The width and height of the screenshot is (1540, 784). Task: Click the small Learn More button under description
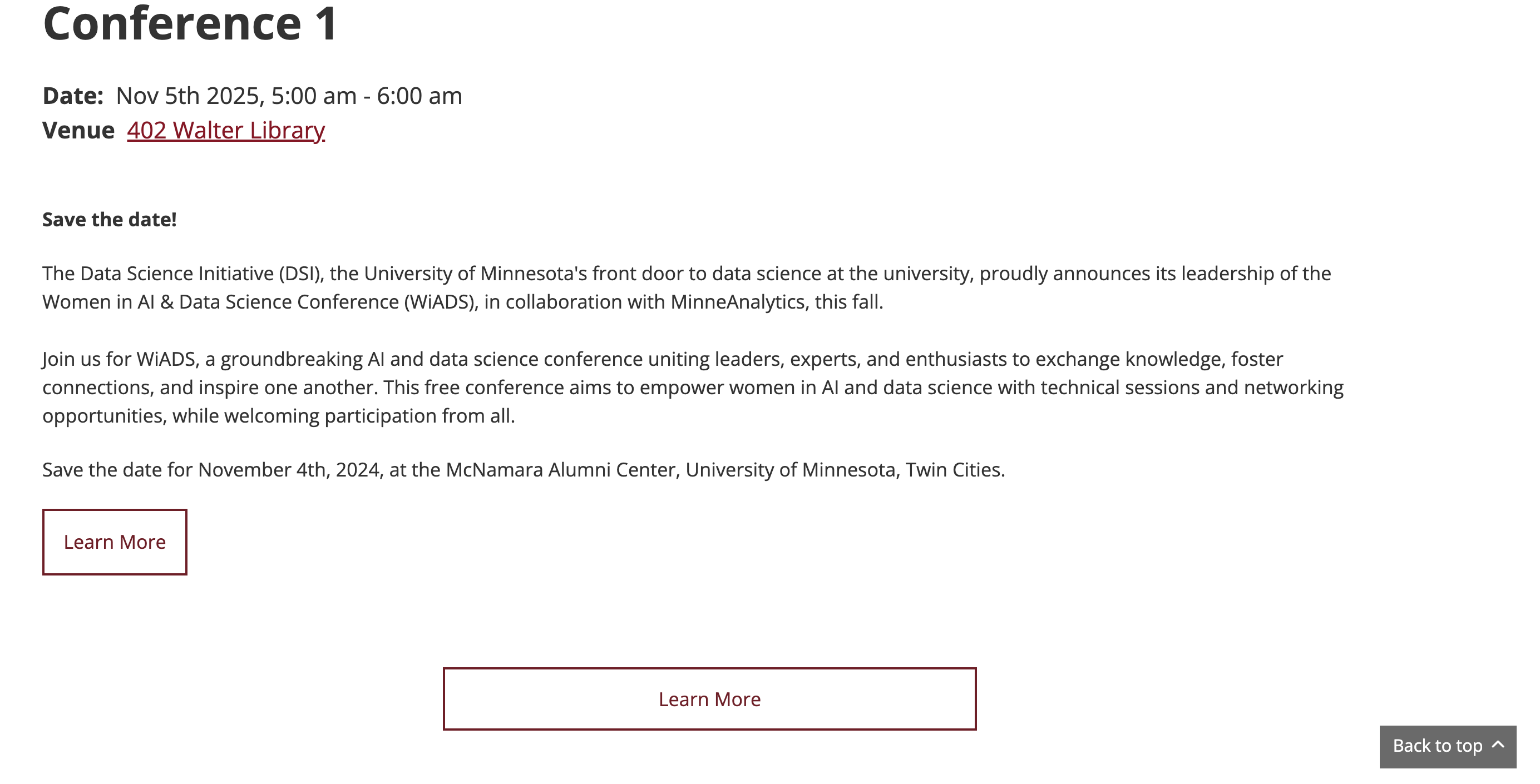[x=114, y=542]
